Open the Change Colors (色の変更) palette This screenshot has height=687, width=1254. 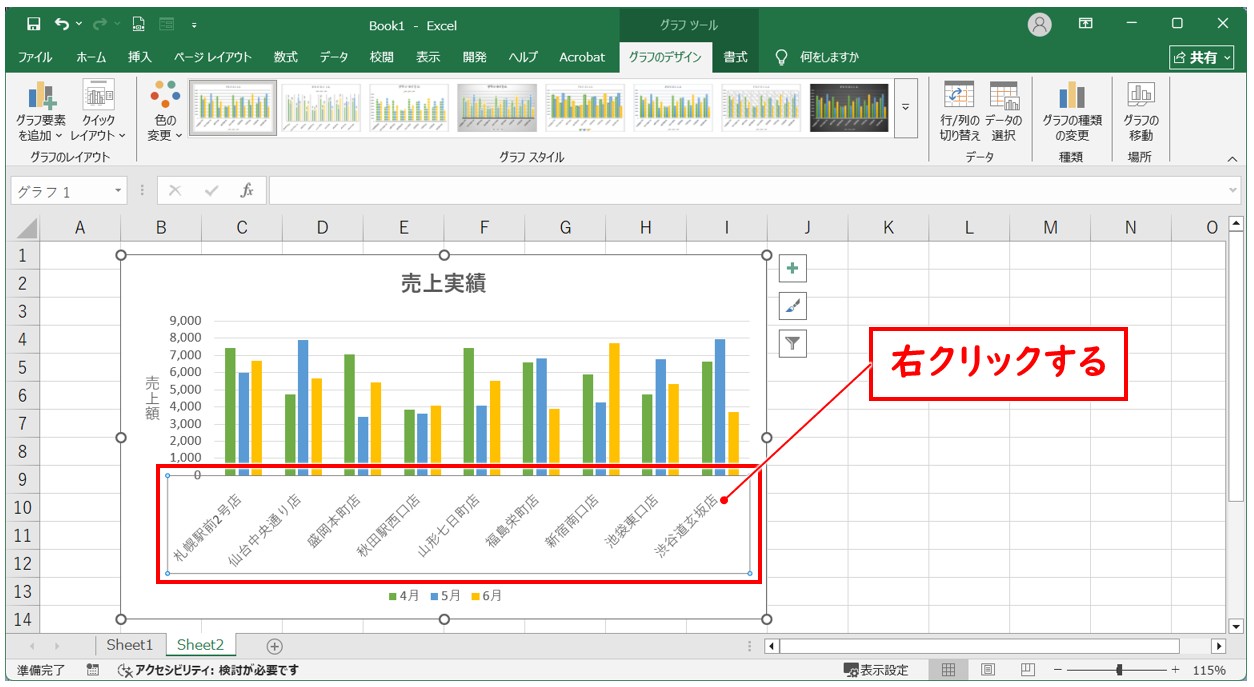(164, 112)
